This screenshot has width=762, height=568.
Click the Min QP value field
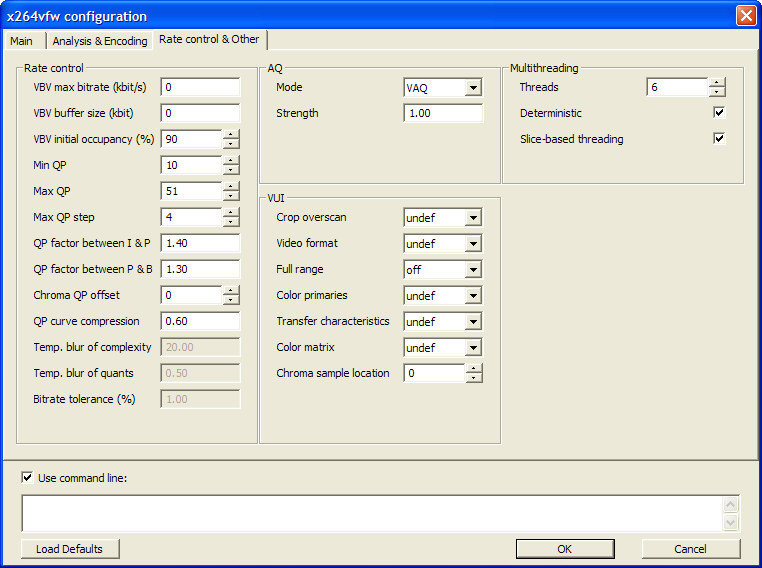[191, 165]
